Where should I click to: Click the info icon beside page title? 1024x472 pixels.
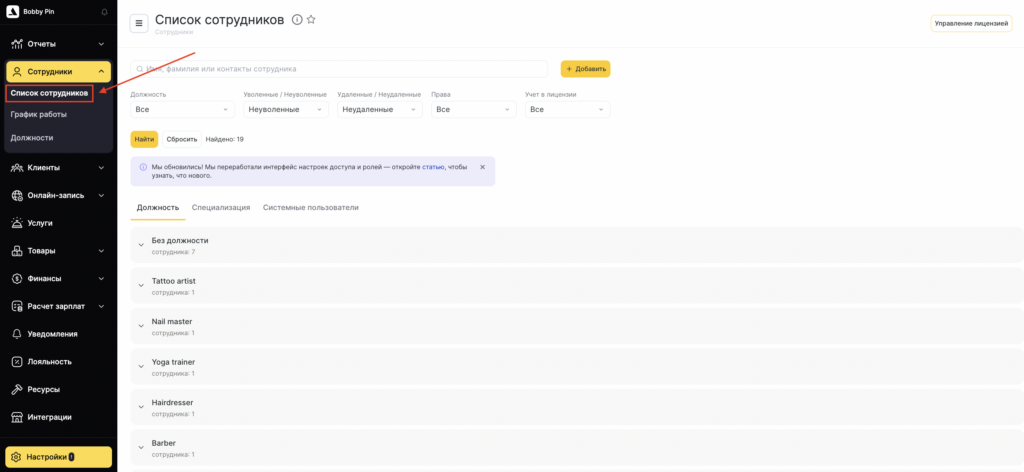(x=297, y=20)
